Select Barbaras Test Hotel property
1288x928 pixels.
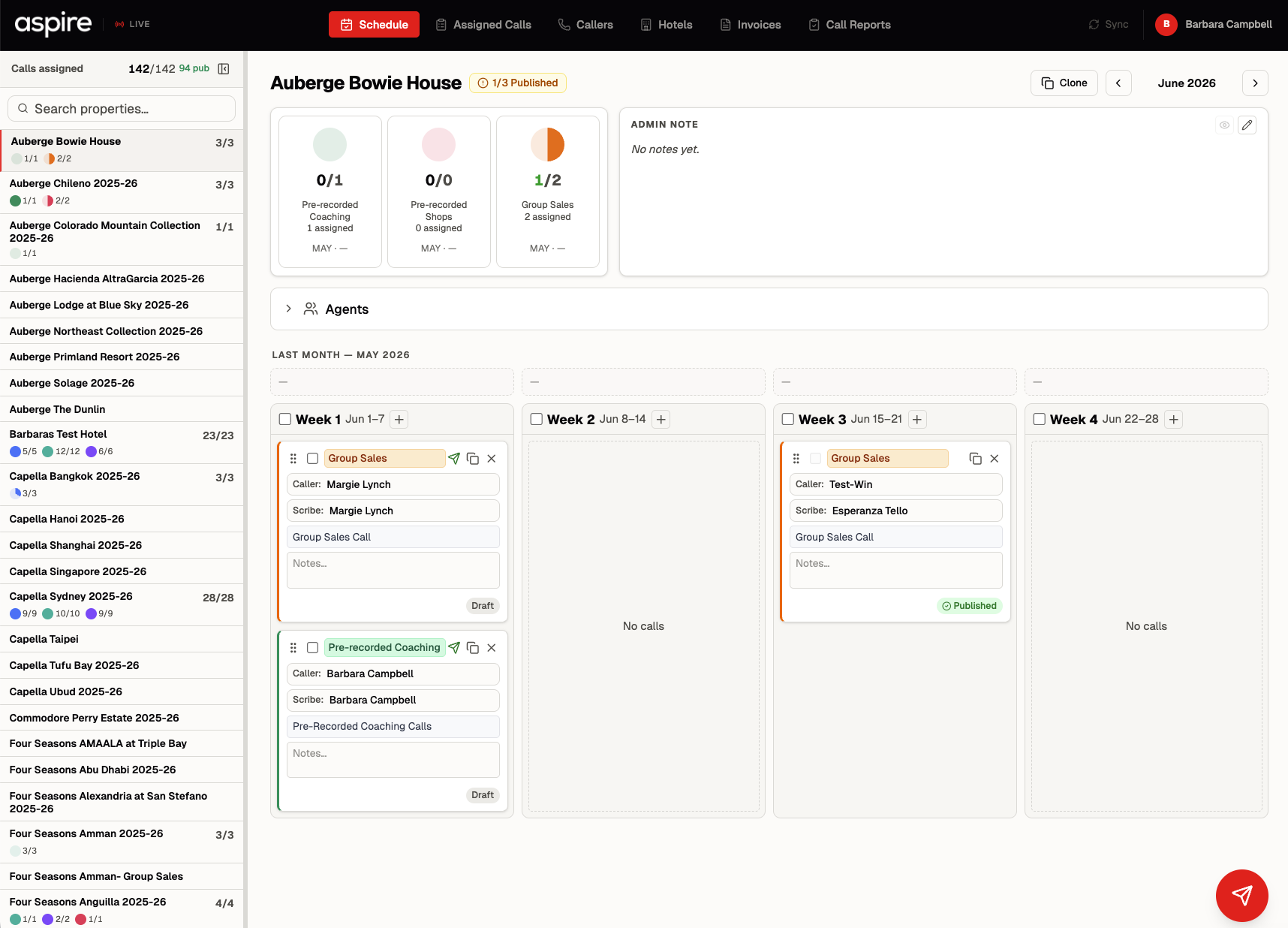(x=122, y=443)
